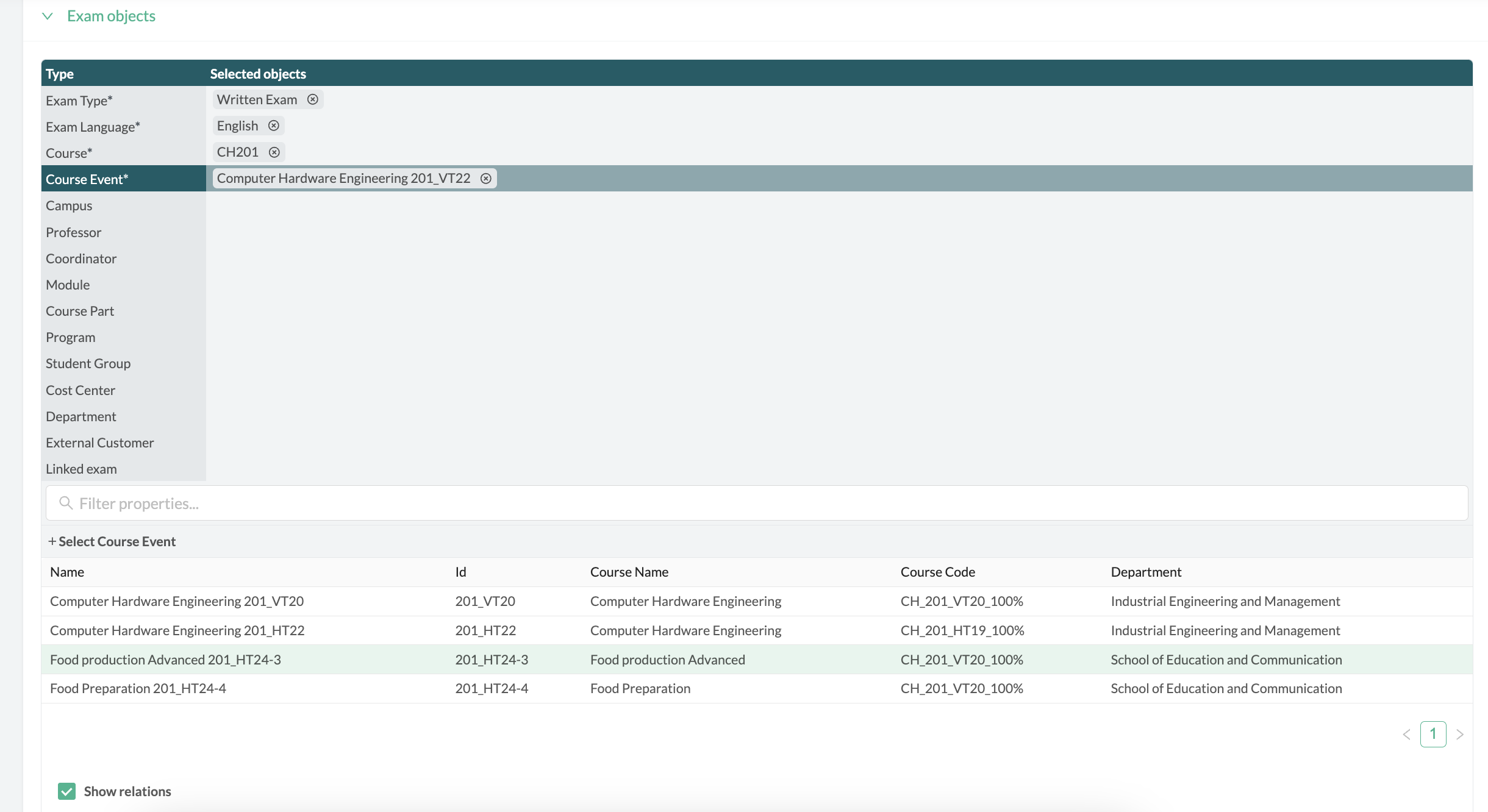Remove the English language selection

tap(274, 126)
